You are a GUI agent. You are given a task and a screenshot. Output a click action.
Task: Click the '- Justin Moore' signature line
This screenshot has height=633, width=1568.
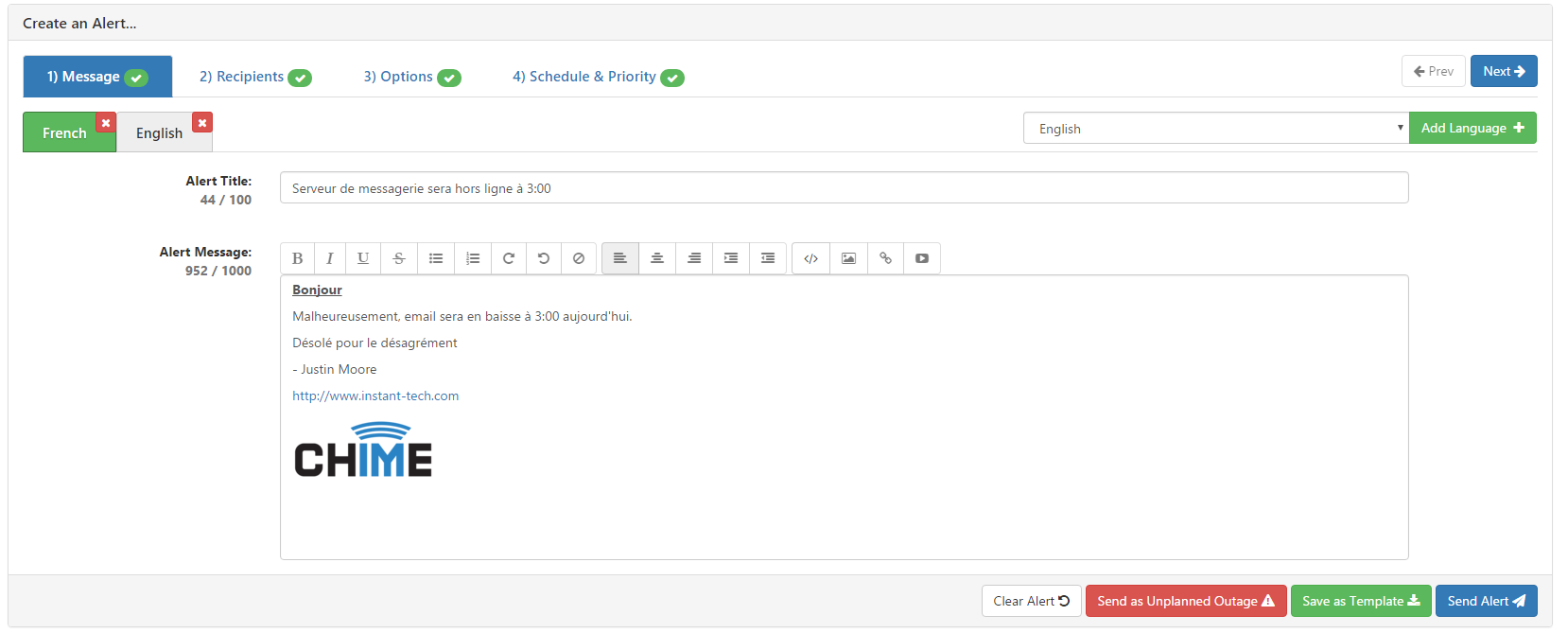335,369
